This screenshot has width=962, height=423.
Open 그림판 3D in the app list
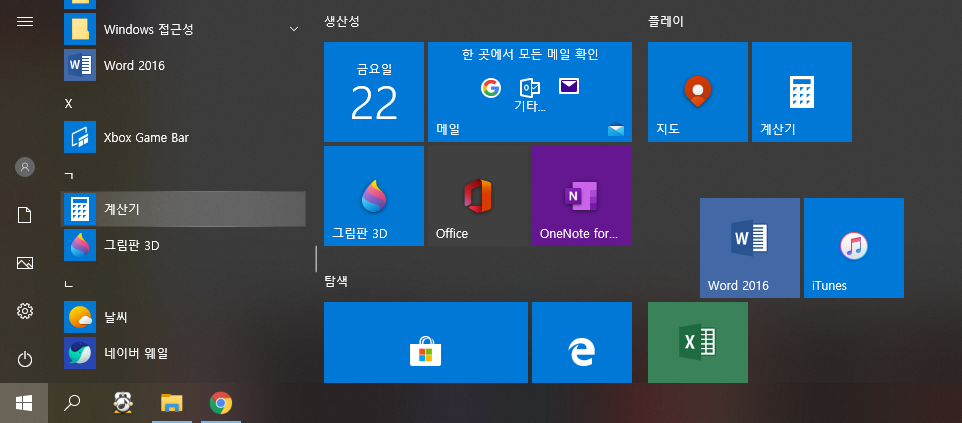coord(184,246)
